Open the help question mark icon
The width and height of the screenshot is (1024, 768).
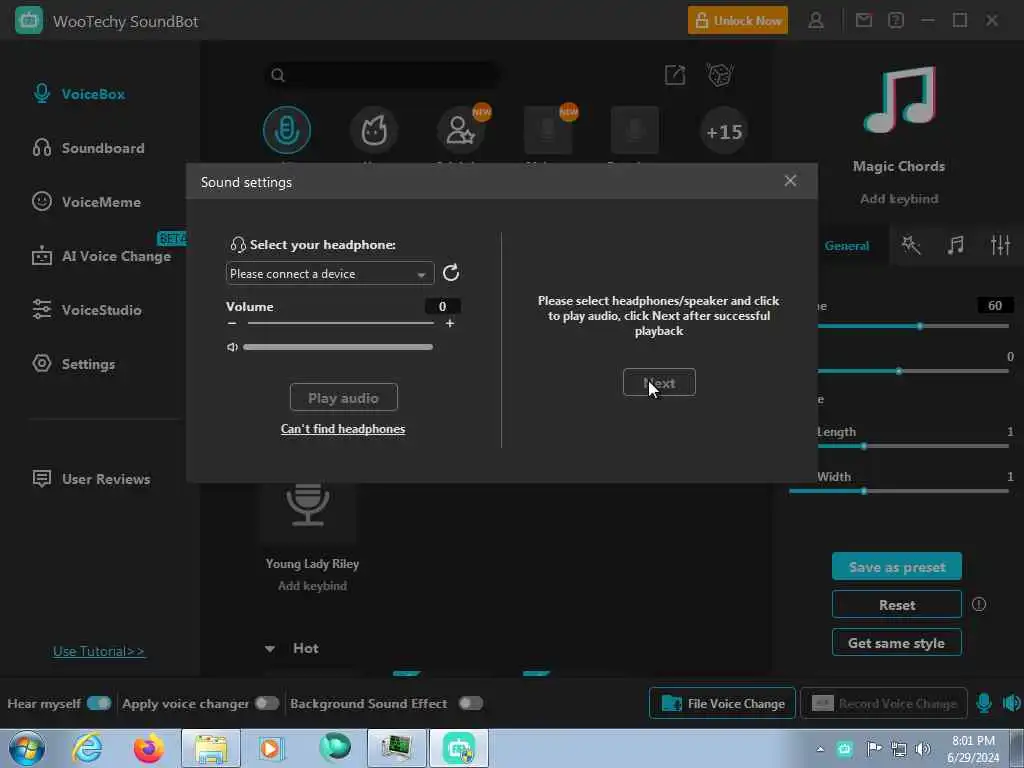pos(896,20)
